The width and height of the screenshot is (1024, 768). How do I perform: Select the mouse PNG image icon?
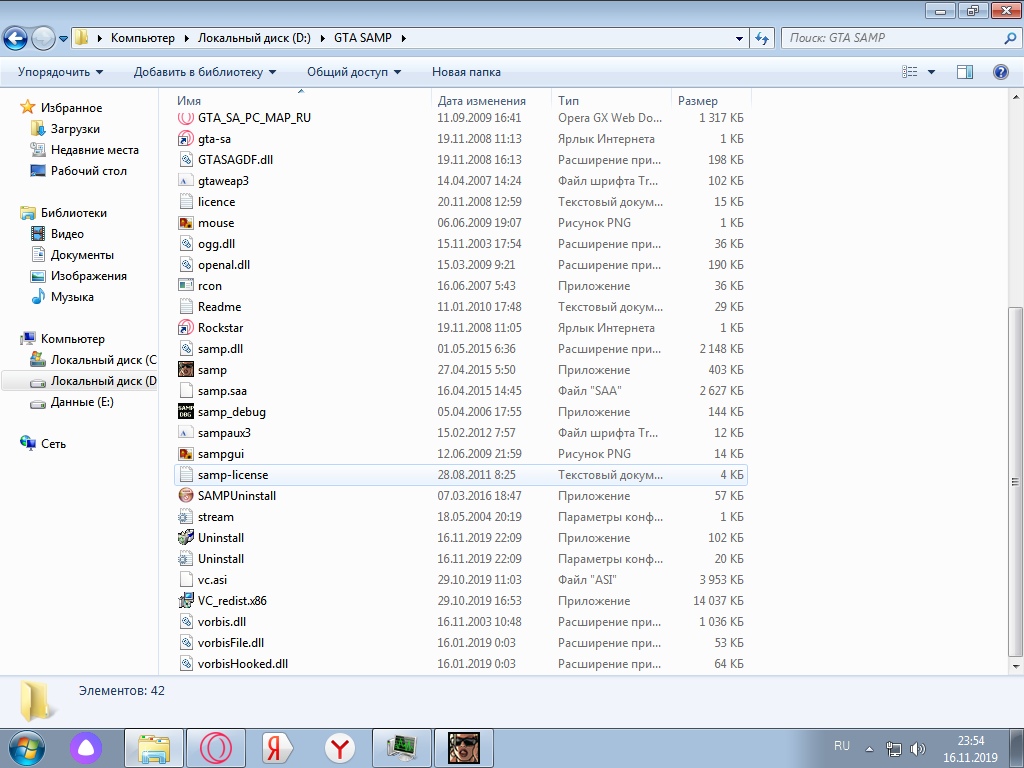pos(186,223)
